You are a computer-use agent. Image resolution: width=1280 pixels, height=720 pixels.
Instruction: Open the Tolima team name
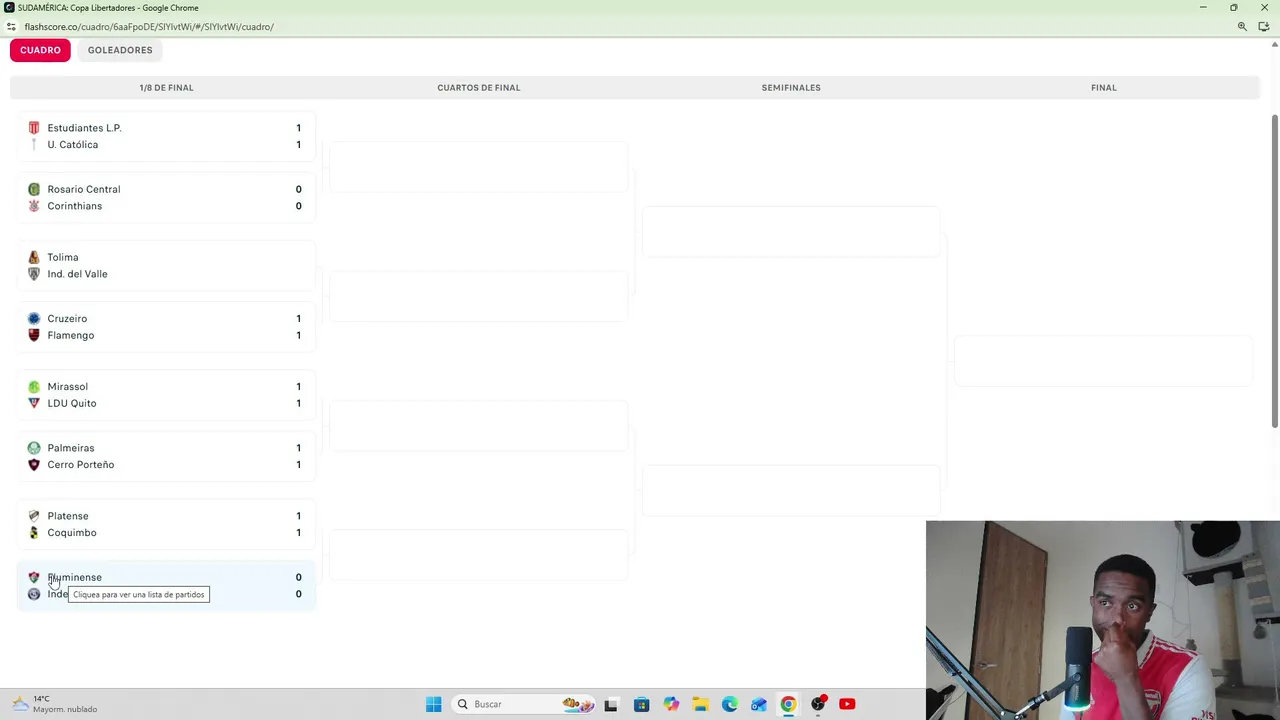(63, 257)
